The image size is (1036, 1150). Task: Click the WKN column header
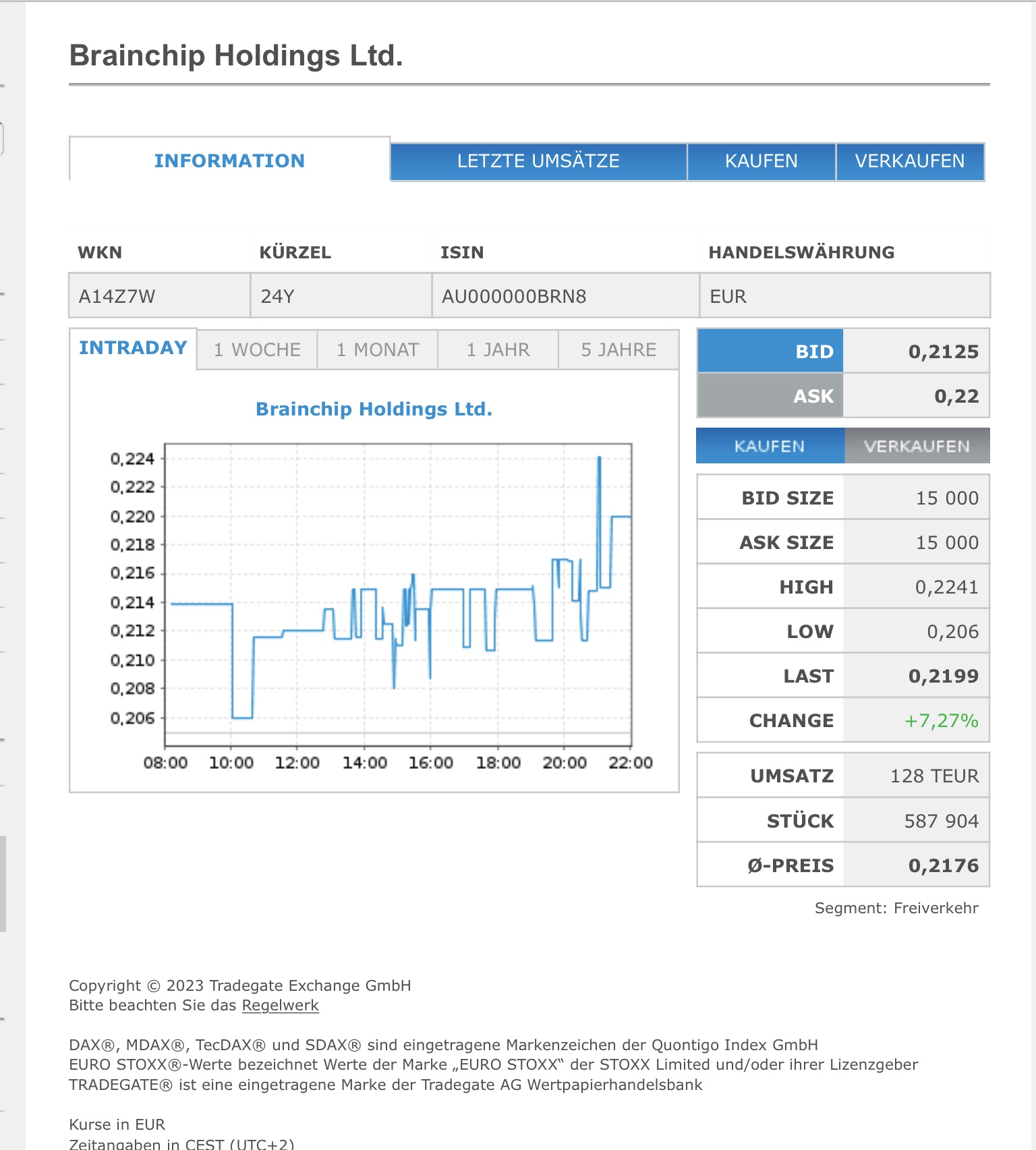(x=100, y=252)
